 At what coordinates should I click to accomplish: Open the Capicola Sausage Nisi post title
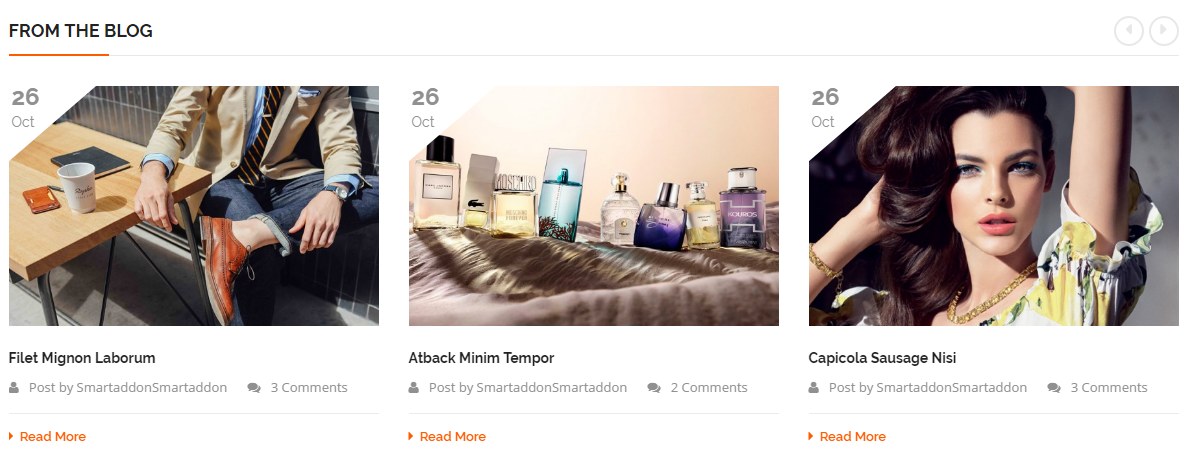(882, 358)
